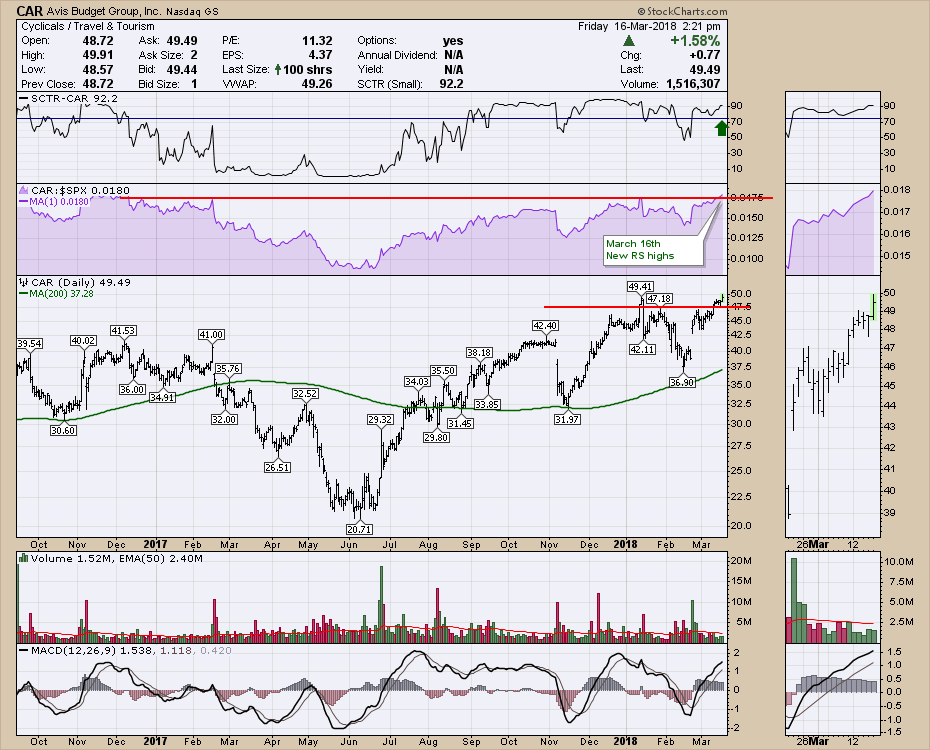The width and height of the screenshot is (930, 750).
Task: Click the '41.00' price label
Action: [x=211, y=334]
